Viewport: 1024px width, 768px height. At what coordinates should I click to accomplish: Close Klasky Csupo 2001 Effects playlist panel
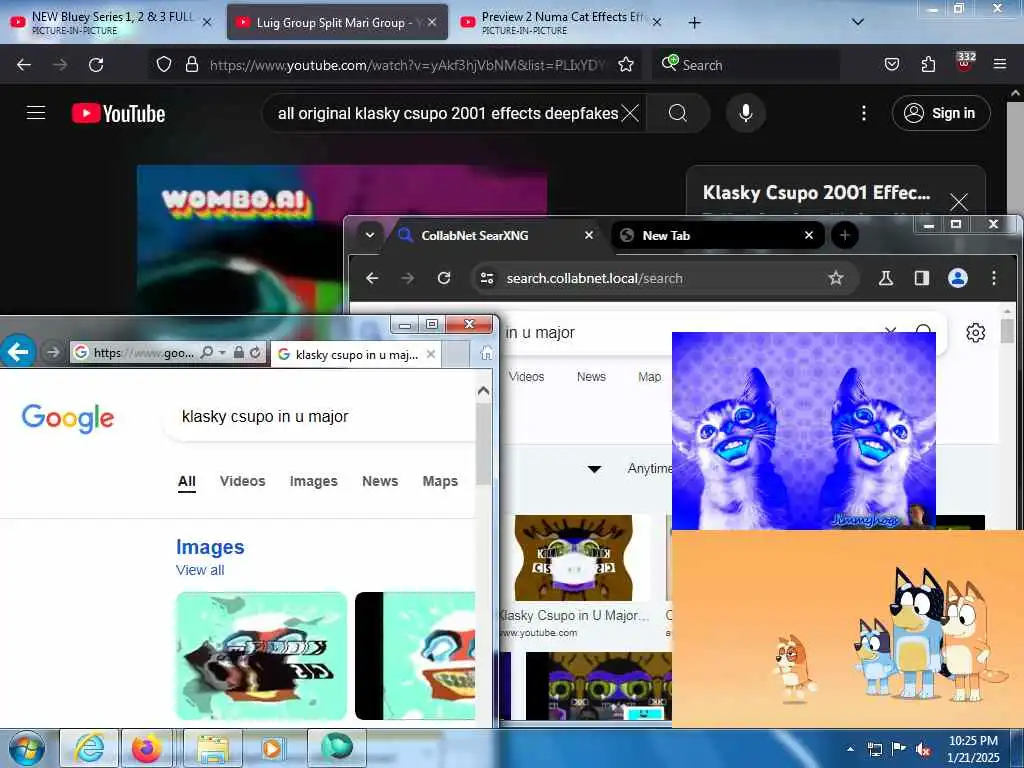coord(959,202)
